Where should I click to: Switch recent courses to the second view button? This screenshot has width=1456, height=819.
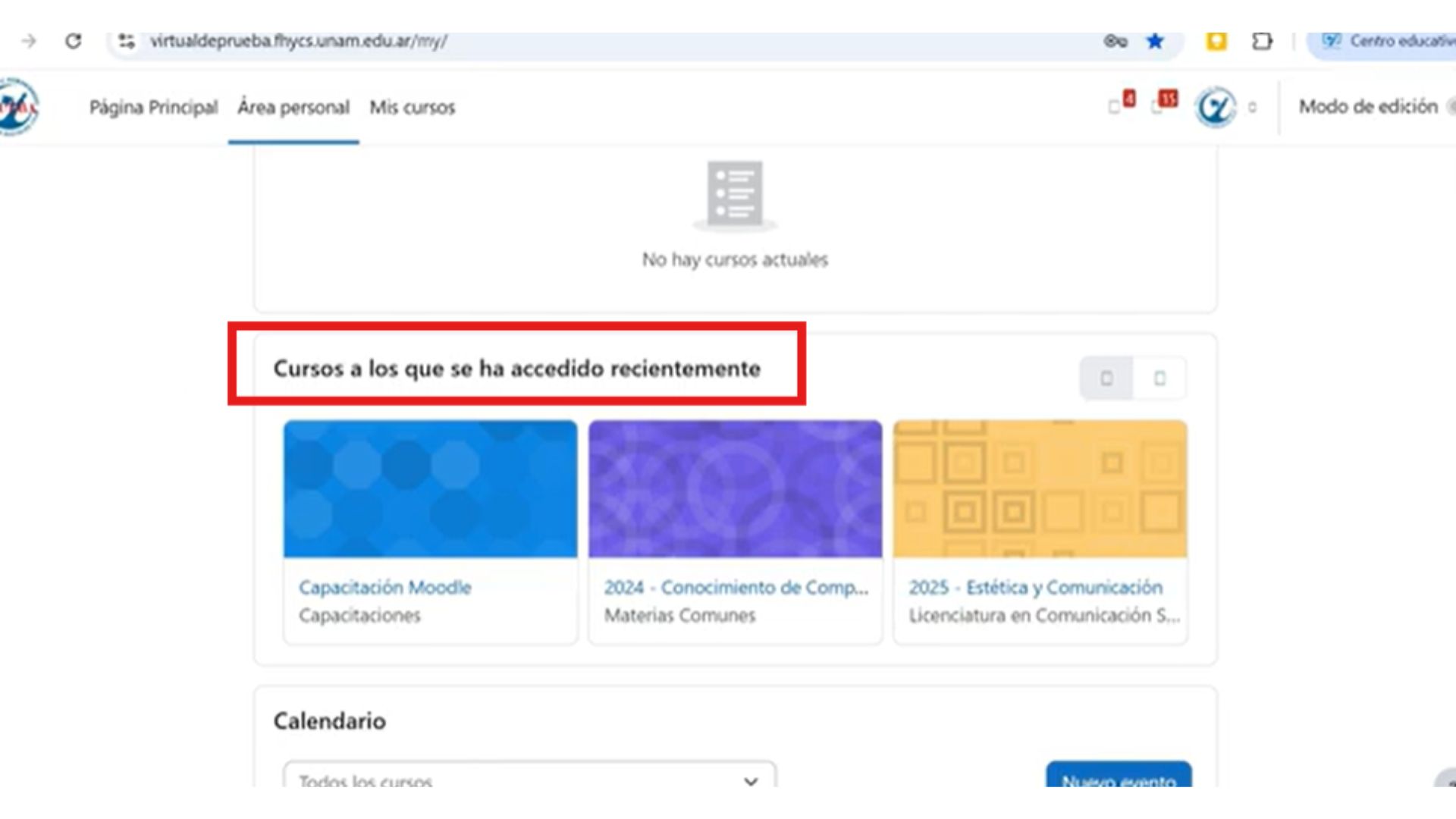click(x=1159, y=378)
